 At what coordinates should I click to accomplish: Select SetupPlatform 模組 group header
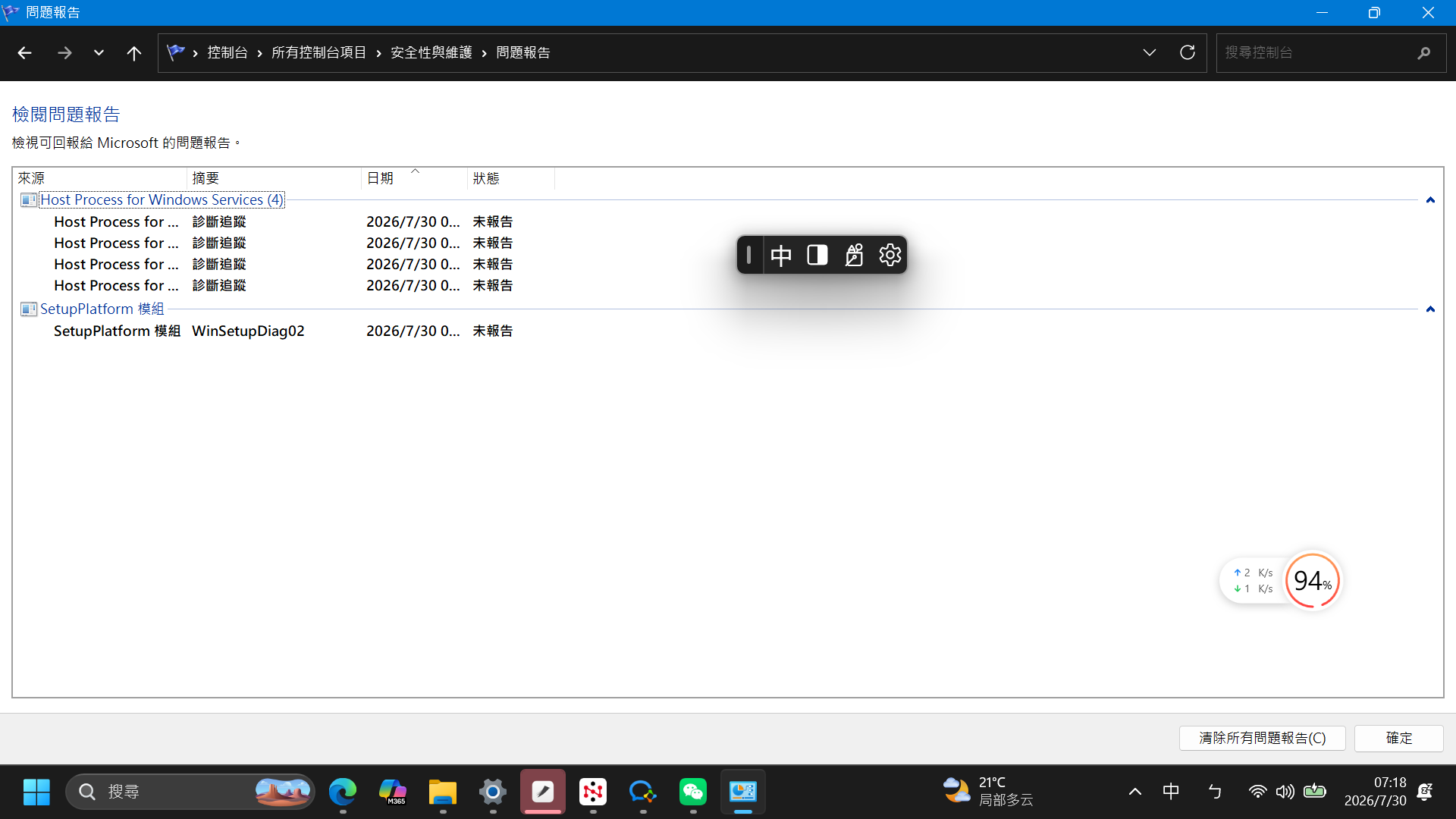(102, 309)
